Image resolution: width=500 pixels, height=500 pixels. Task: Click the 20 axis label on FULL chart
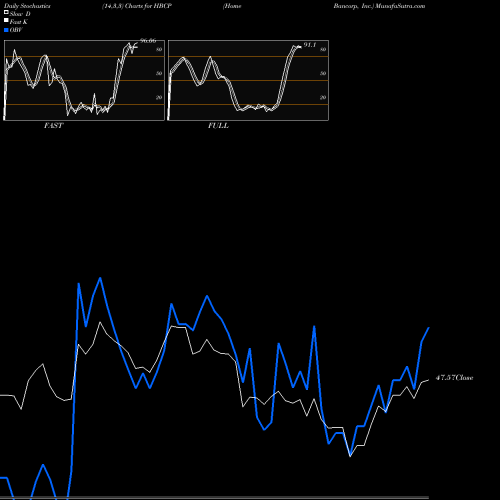[323, 97]
